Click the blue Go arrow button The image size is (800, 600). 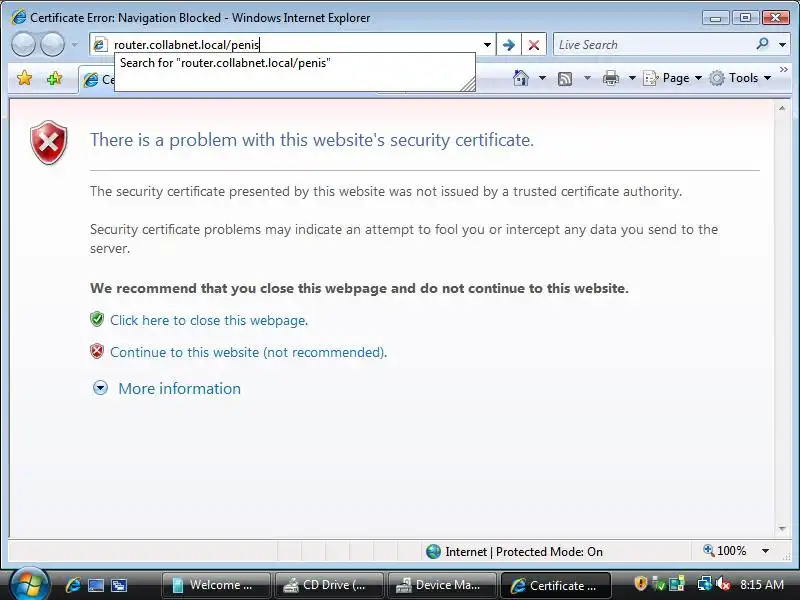(509, 45)
